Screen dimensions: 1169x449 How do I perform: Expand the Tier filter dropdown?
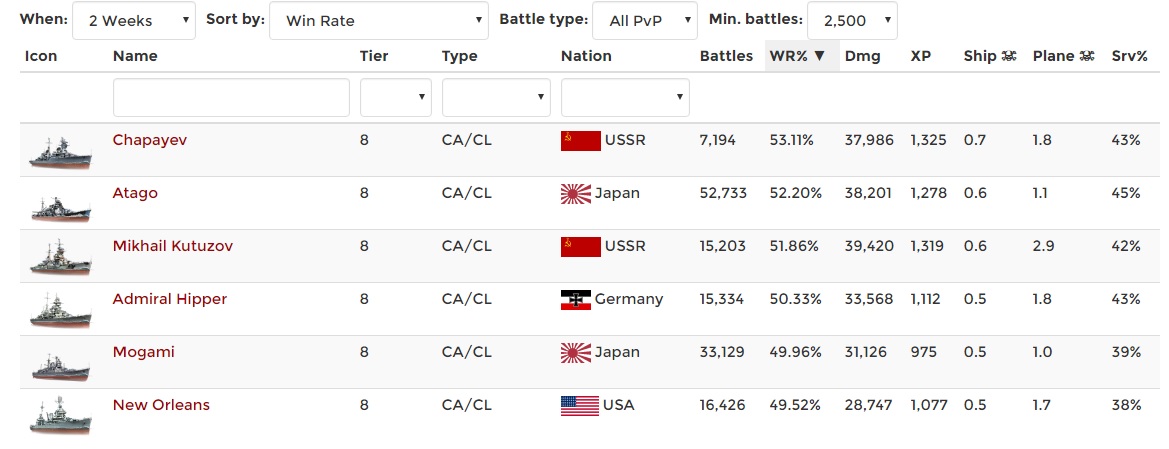395,98
